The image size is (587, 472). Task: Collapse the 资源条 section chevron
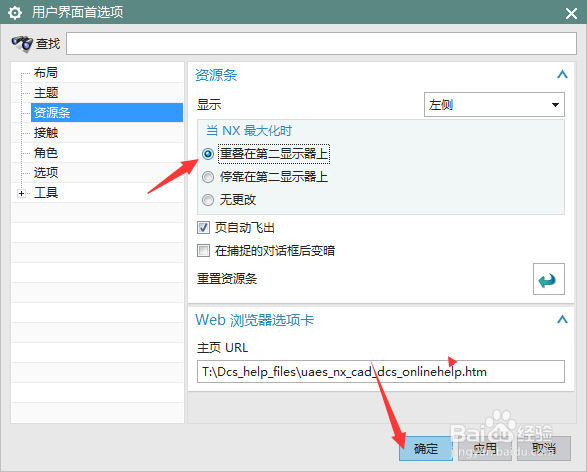562,74
